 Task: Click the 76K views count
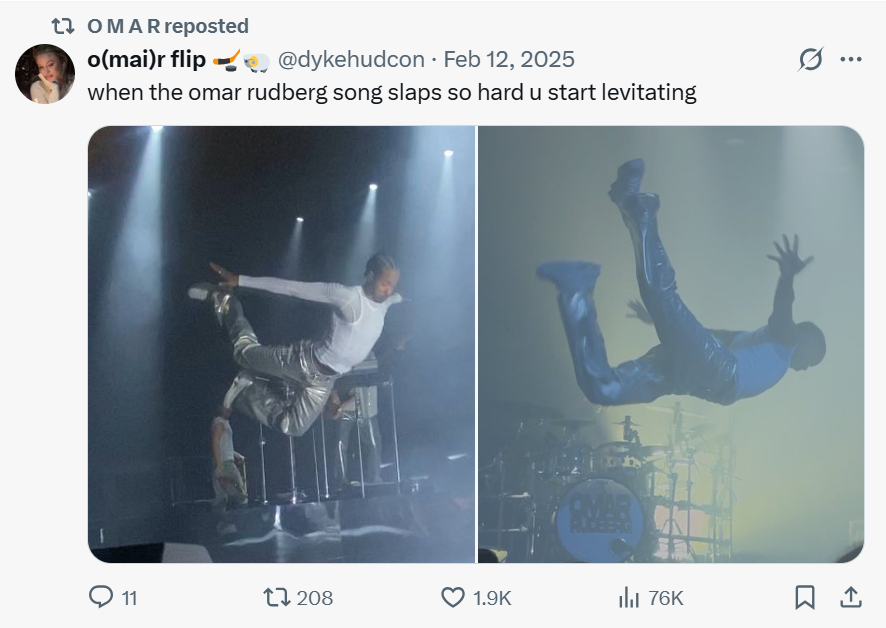coord(666,598)
